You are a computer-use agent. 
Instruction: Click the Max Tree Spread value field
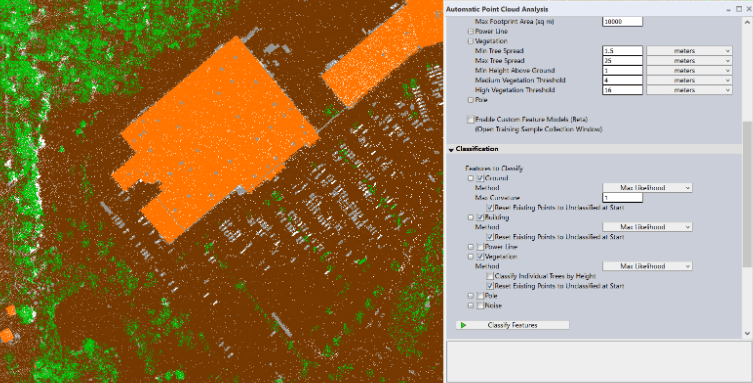[622, 61]
